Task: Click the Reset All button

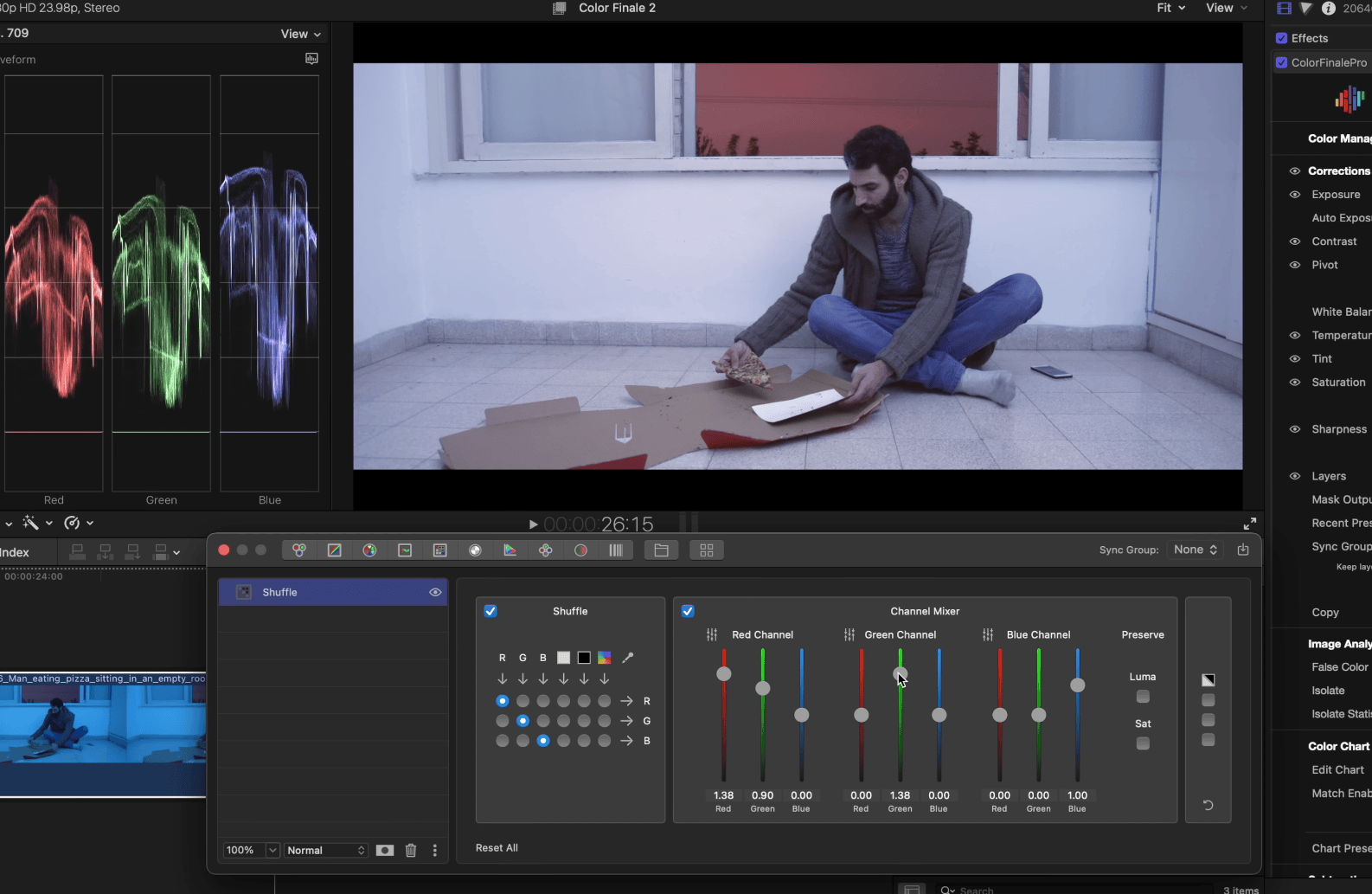Action: [497, 848]
